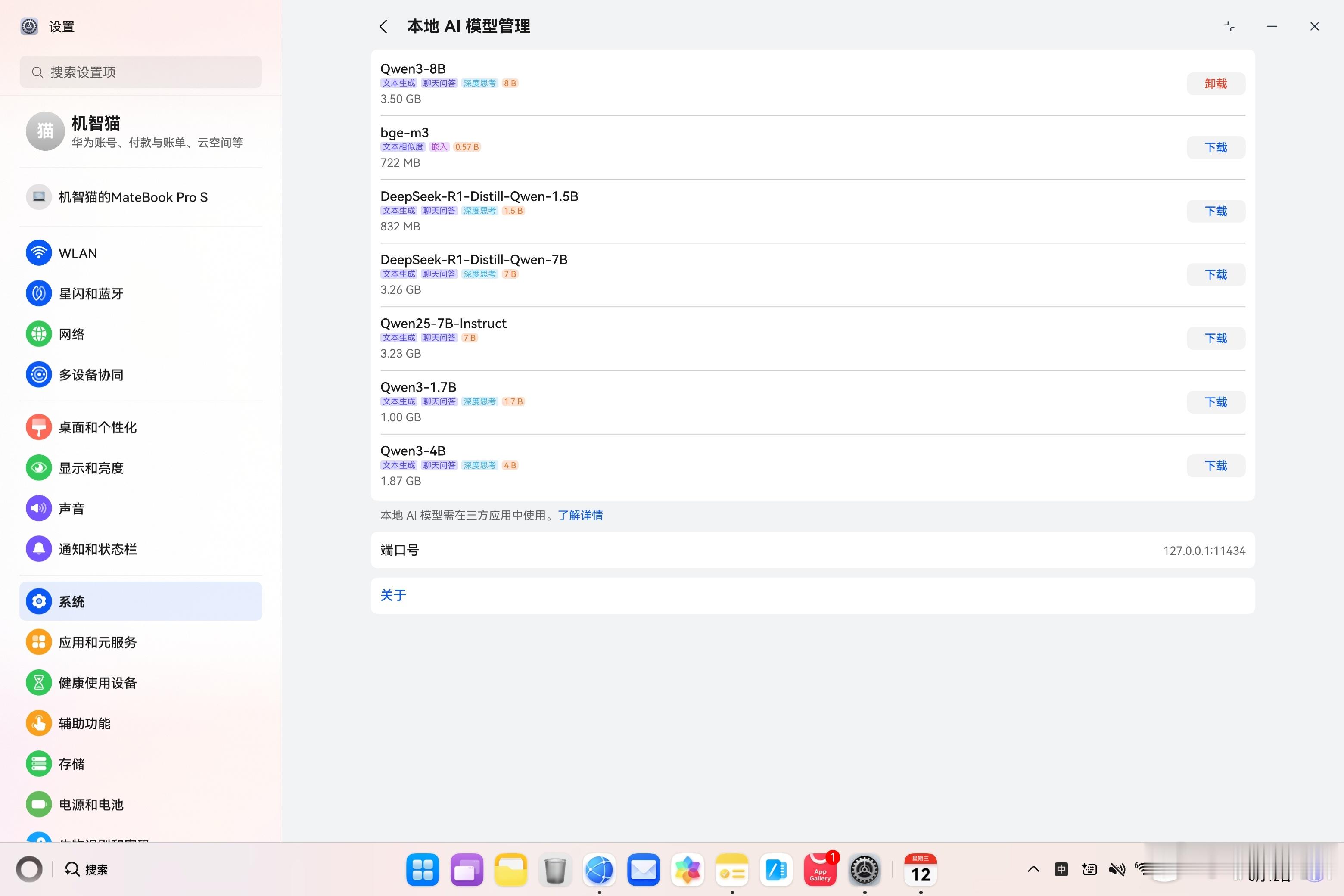The height and width of the screenshot is (896, 1344).
Task: Open 星闪和蓝牙 settings
Action: click(140, 294)
